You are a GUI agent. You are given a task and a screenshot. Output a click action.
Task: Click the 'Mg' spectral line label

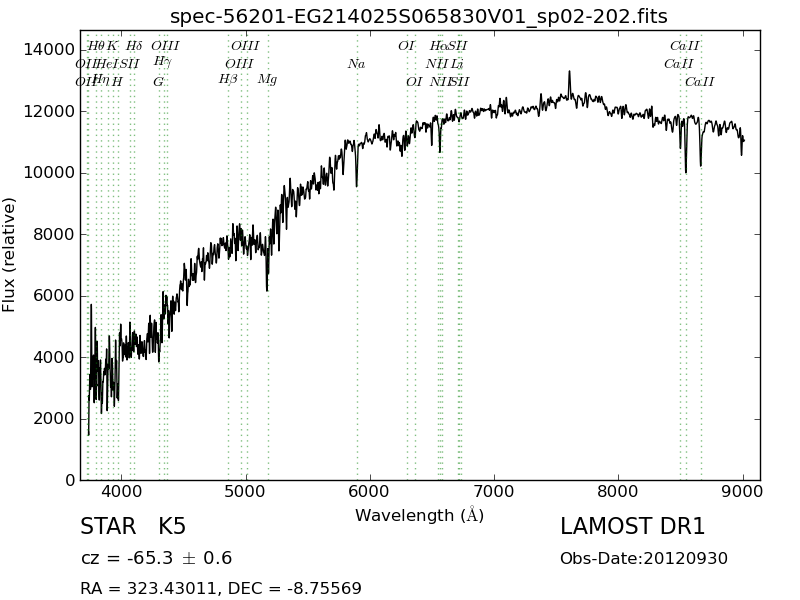point(267,80)
